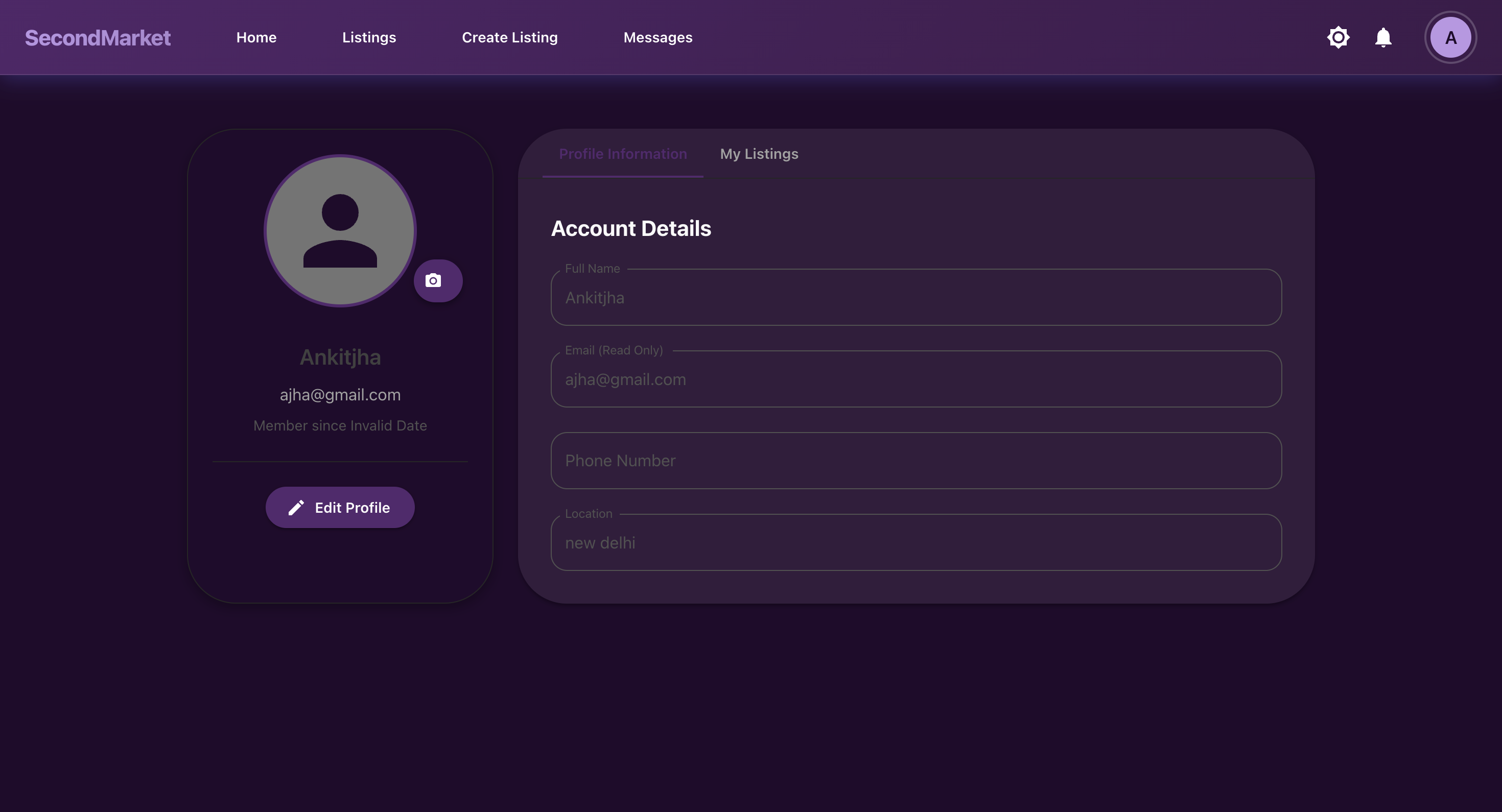
Task: Open the settings gear icon
Action: (1337, 37)
